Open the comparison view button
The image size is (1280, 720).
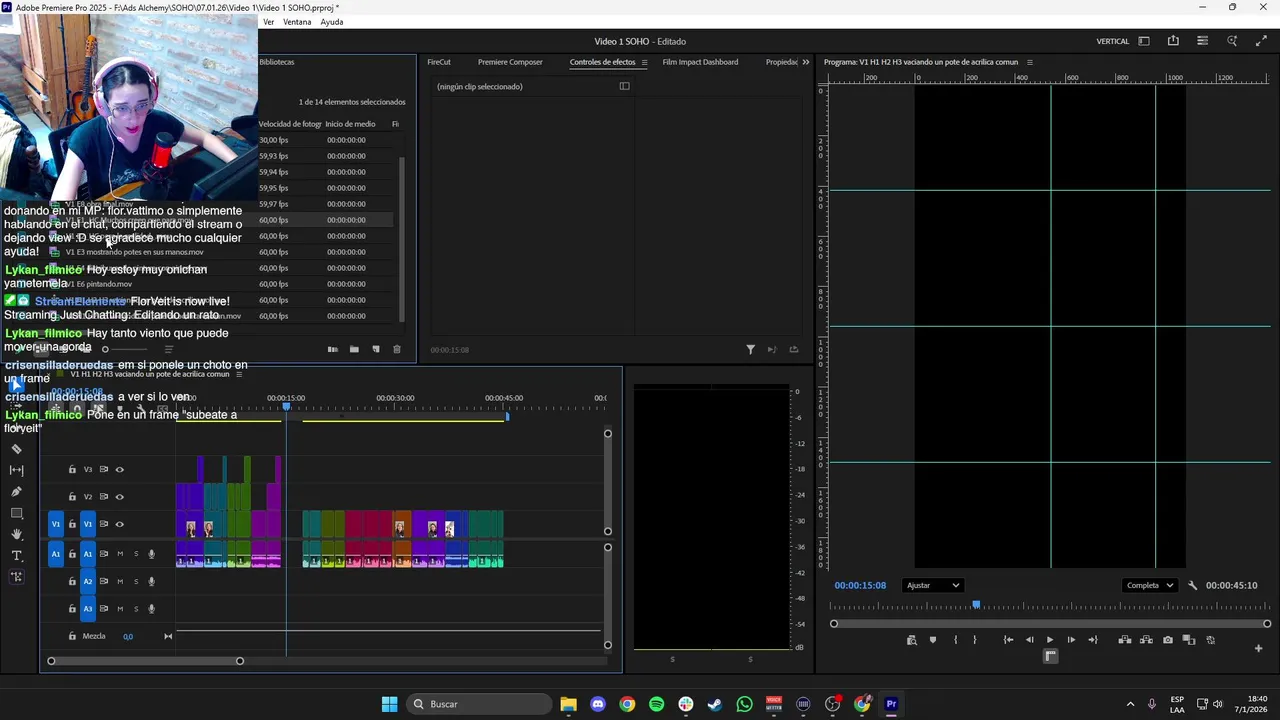click(x=1189, y=640)
